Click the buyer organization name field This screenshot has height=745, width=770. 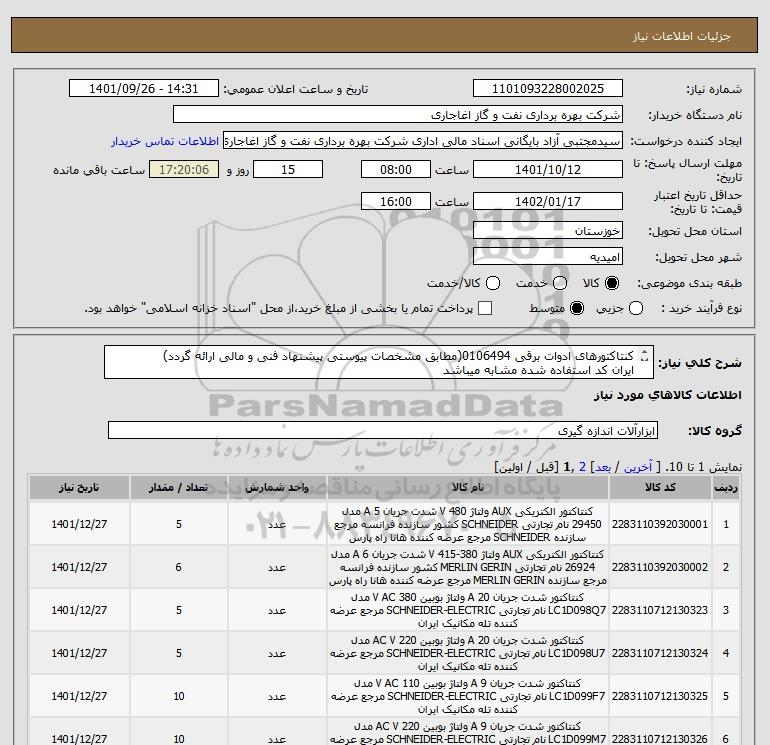(398, 114)
